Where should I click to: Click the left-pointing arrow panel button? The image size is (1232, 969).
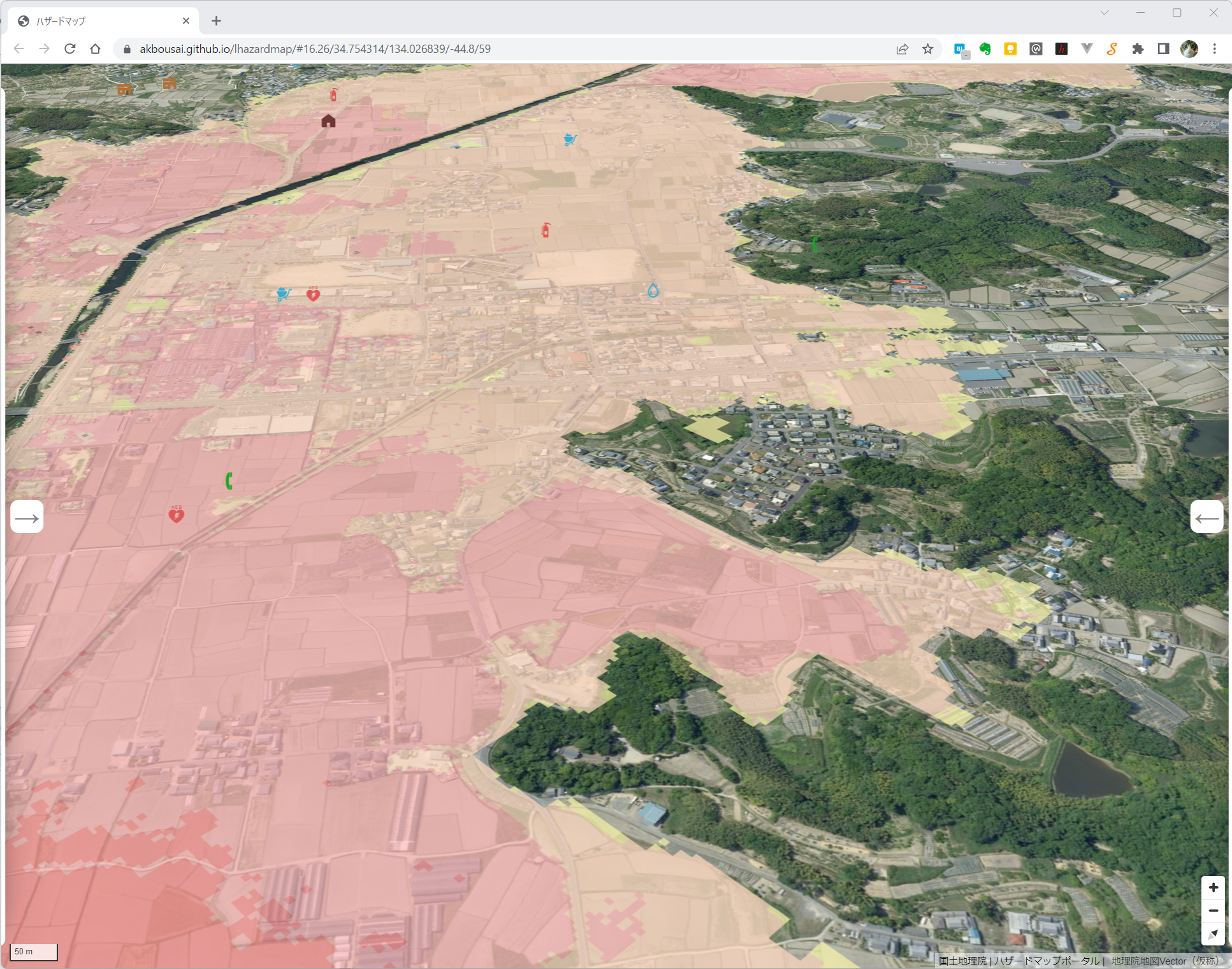click(x=1207, y=518)
